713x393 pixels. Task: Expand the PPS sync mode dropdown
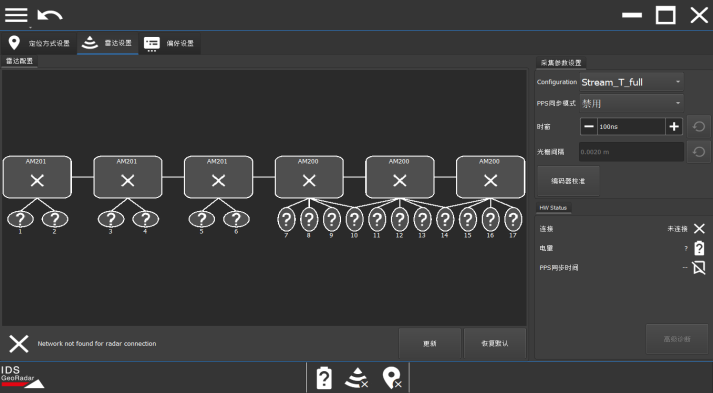[x=631, y=104]
